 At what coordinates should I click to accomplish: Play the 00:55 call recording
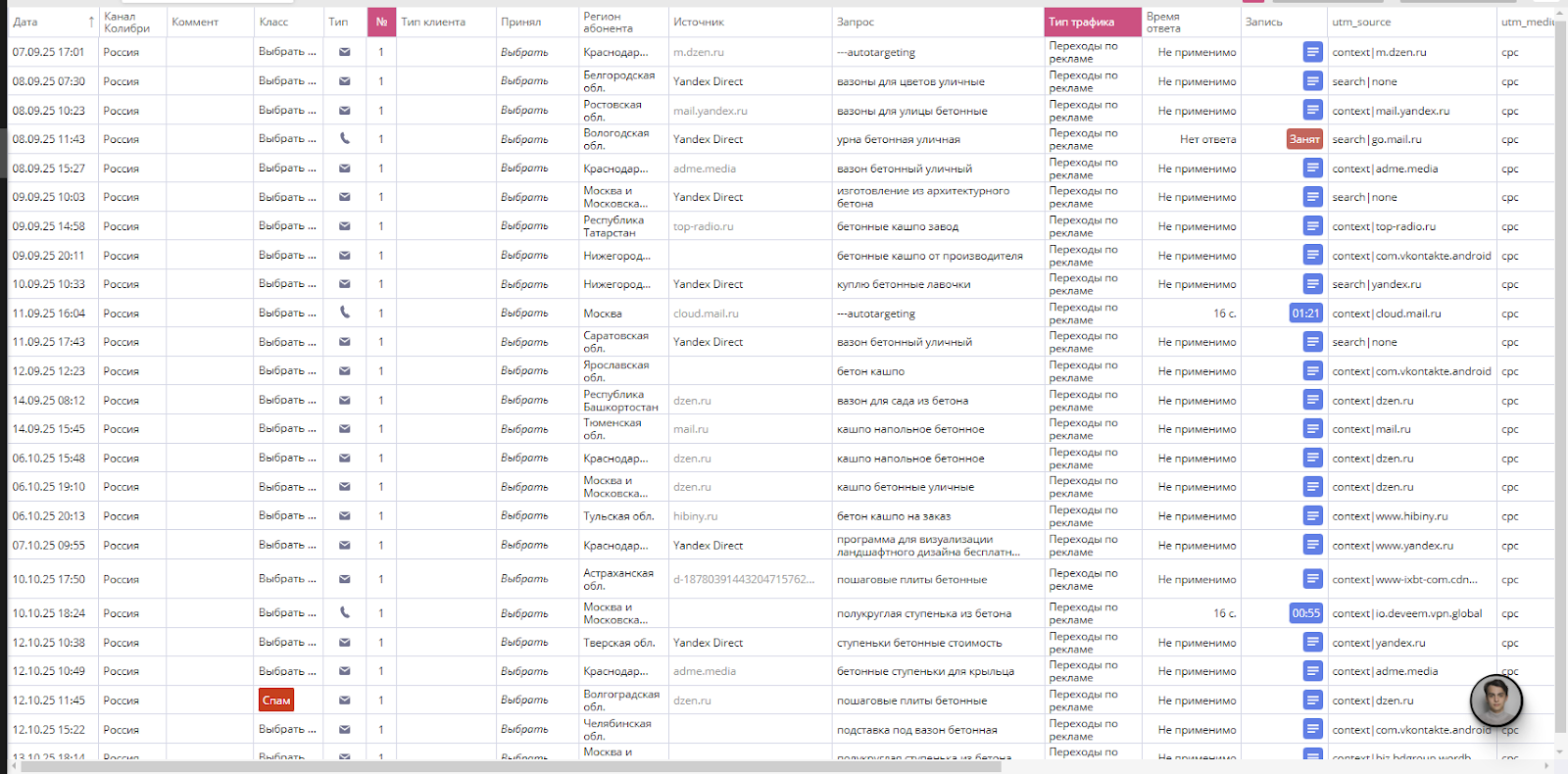[x=1305, y=613]
